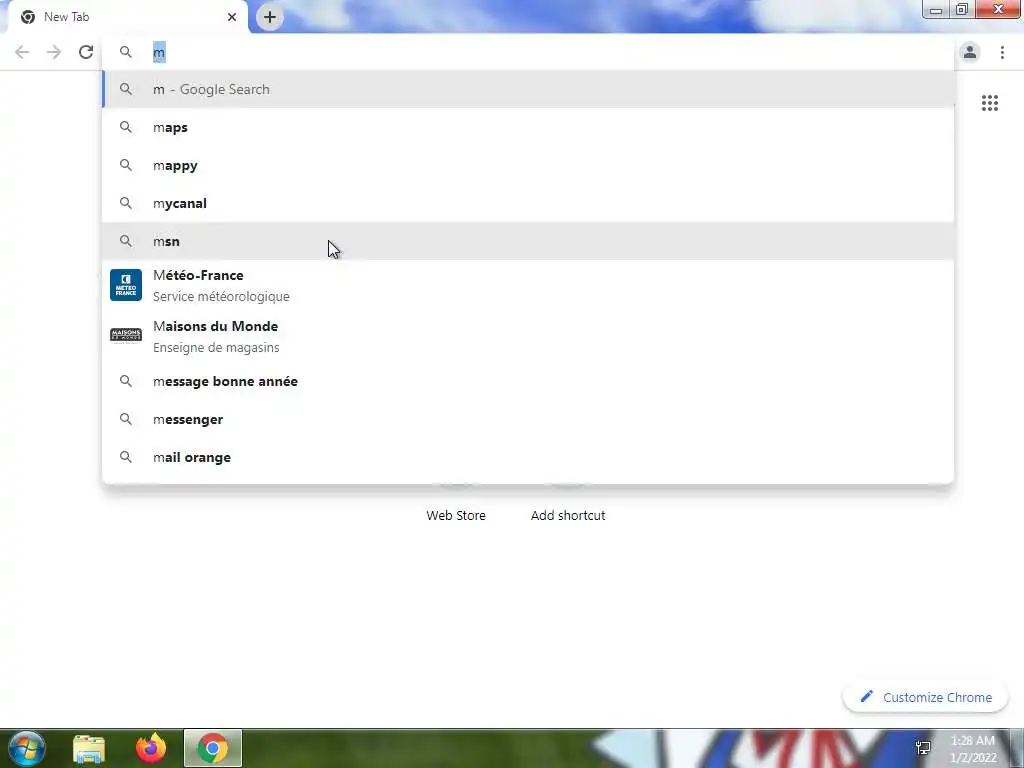
Task: Click search icon beside 'maps'
Action: (126, 127)
